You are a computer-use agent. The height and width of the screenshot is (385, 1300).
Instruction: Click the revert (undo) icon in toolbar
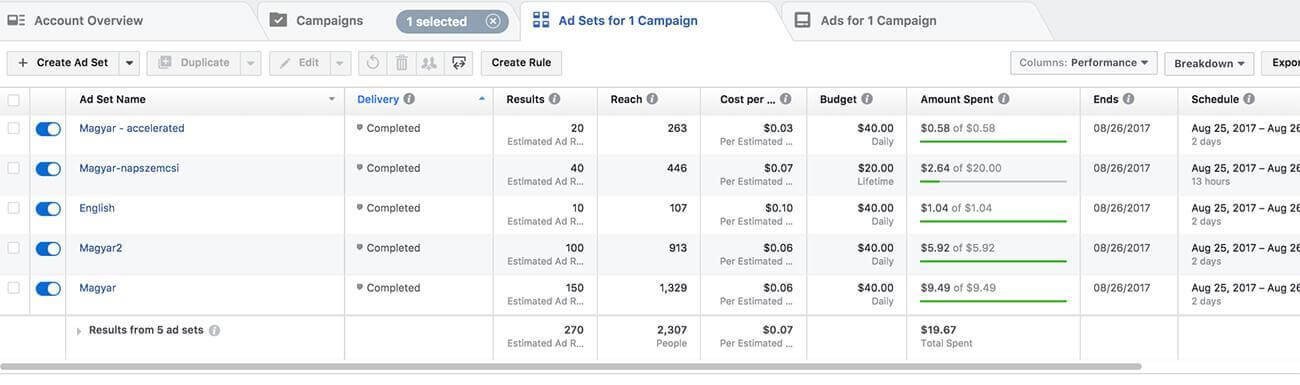[x=372, y=63]
